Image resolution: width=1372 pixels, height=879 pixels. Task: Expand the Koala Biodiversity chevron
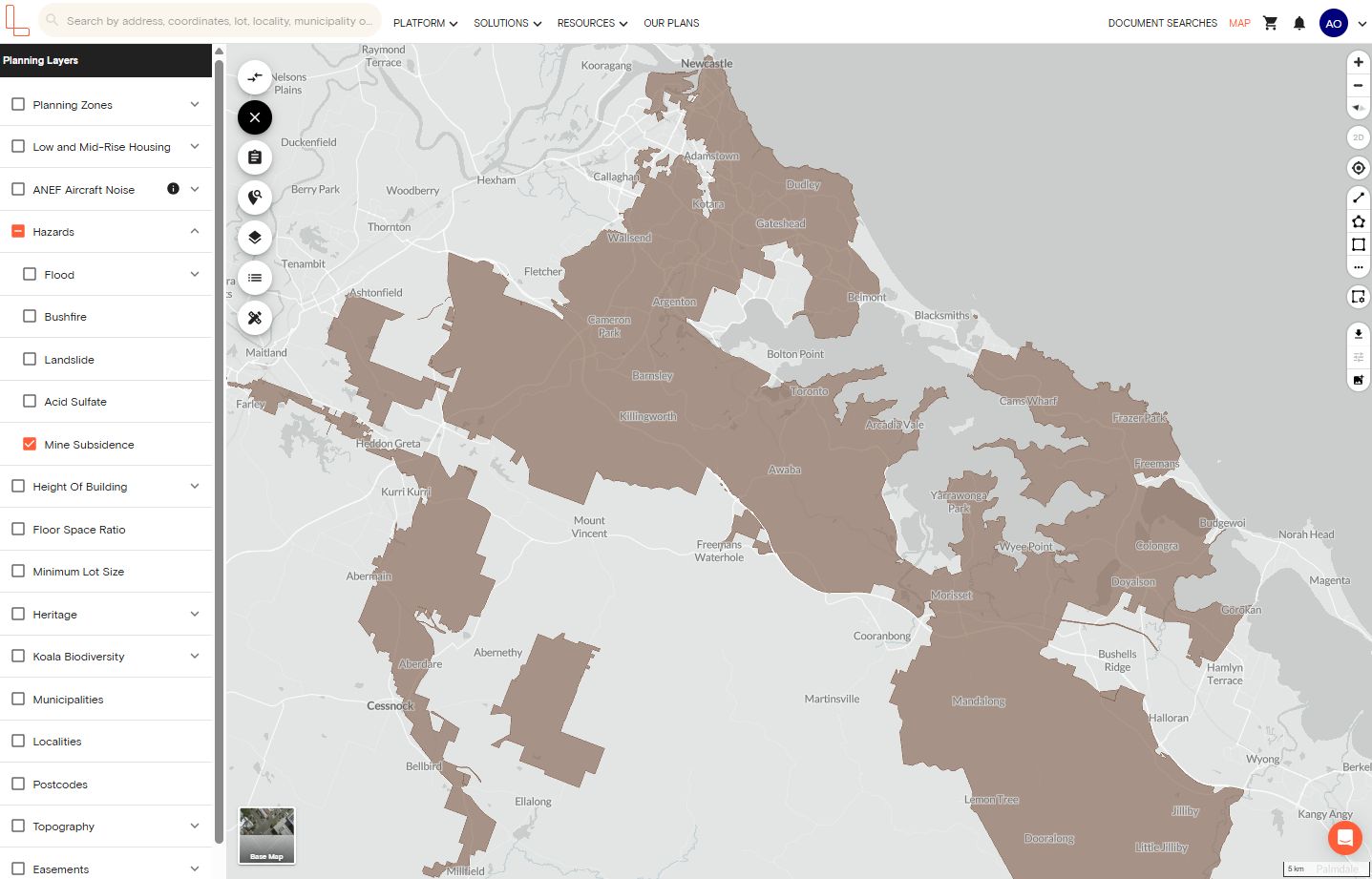[x=195, y=656]
